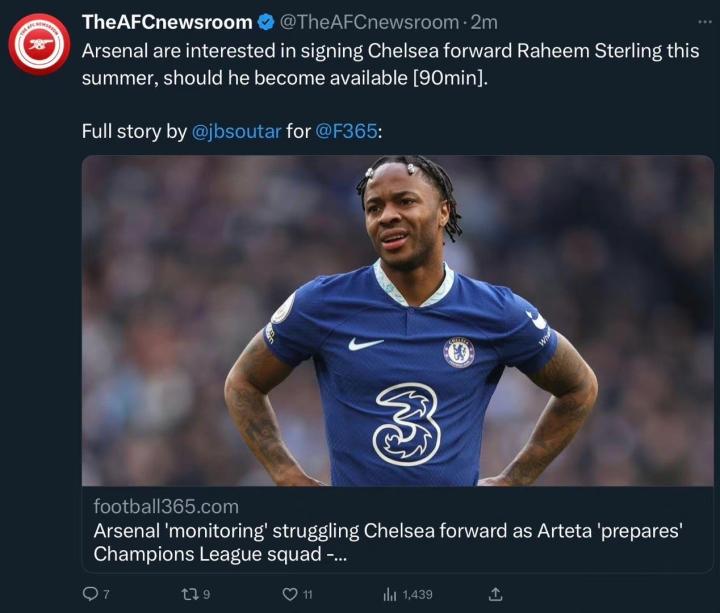Open the Raheem Sterling article image
This screenshot has width=720, height=613.
[398, 321]
